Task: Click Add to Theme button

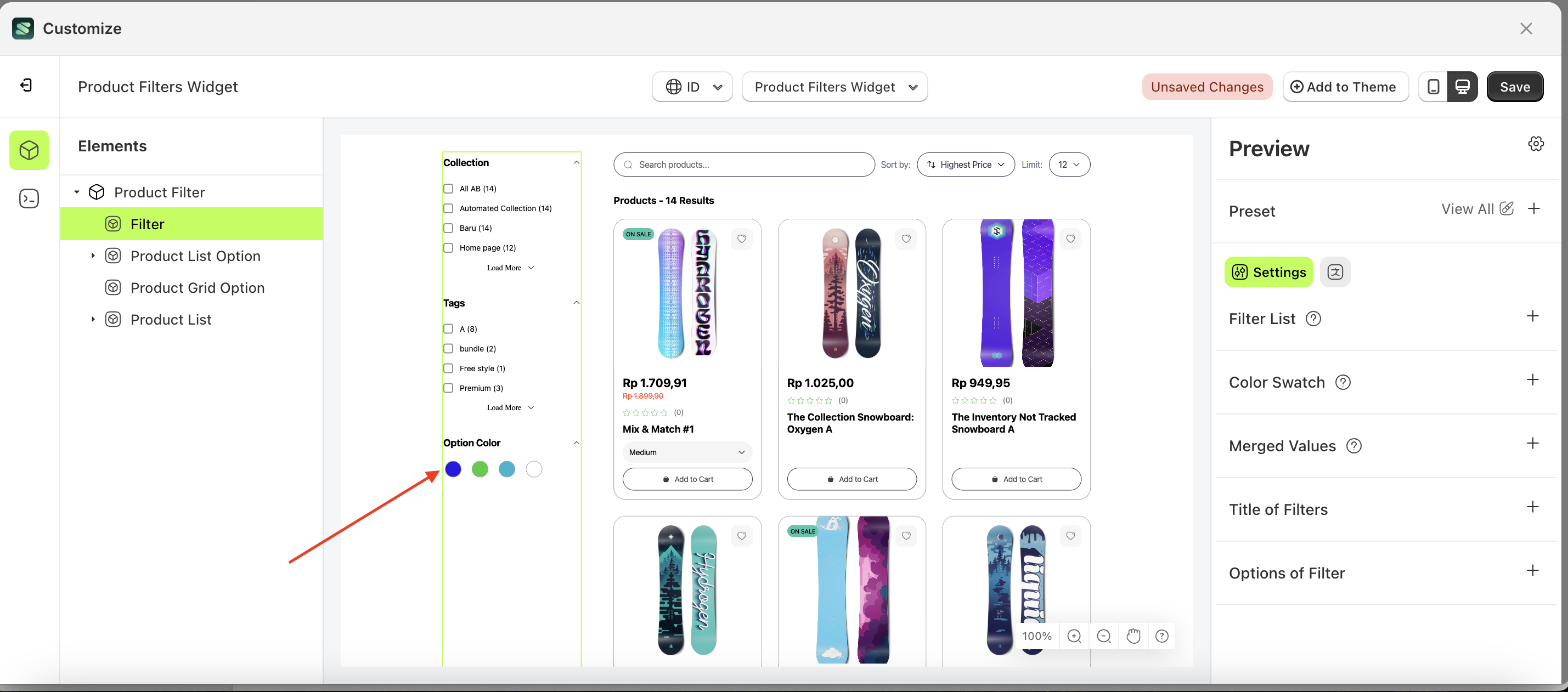Action: pos(1345,87)
